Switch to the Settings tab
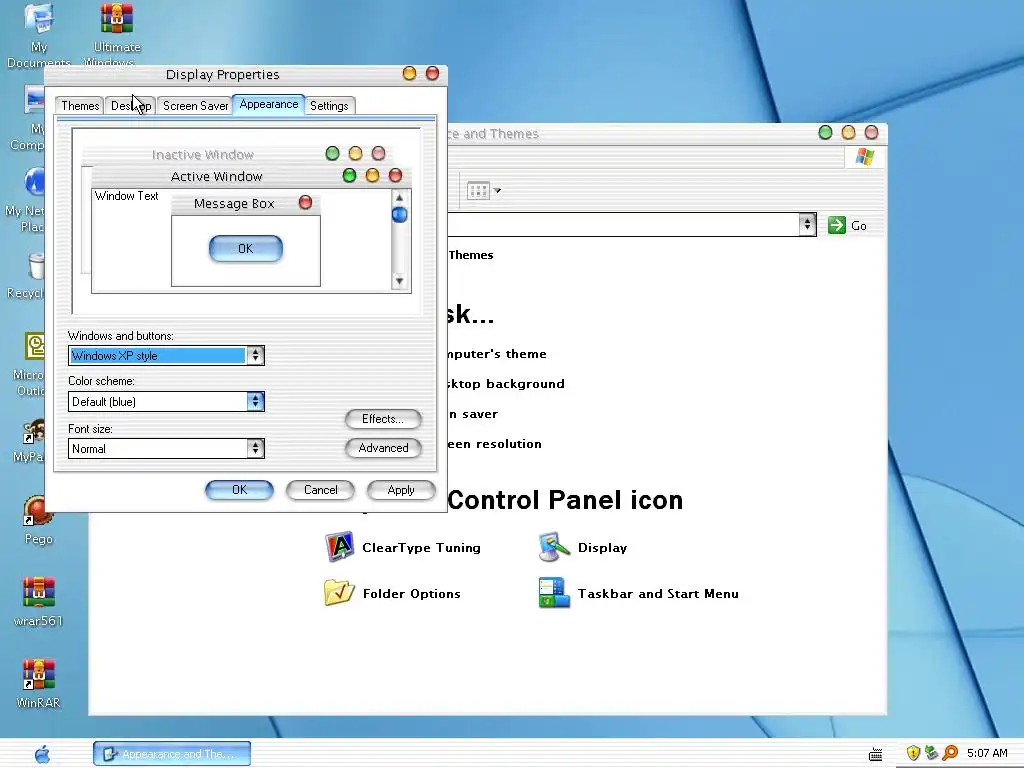Screen dimensions: 1024x768 tap(329, 106)
